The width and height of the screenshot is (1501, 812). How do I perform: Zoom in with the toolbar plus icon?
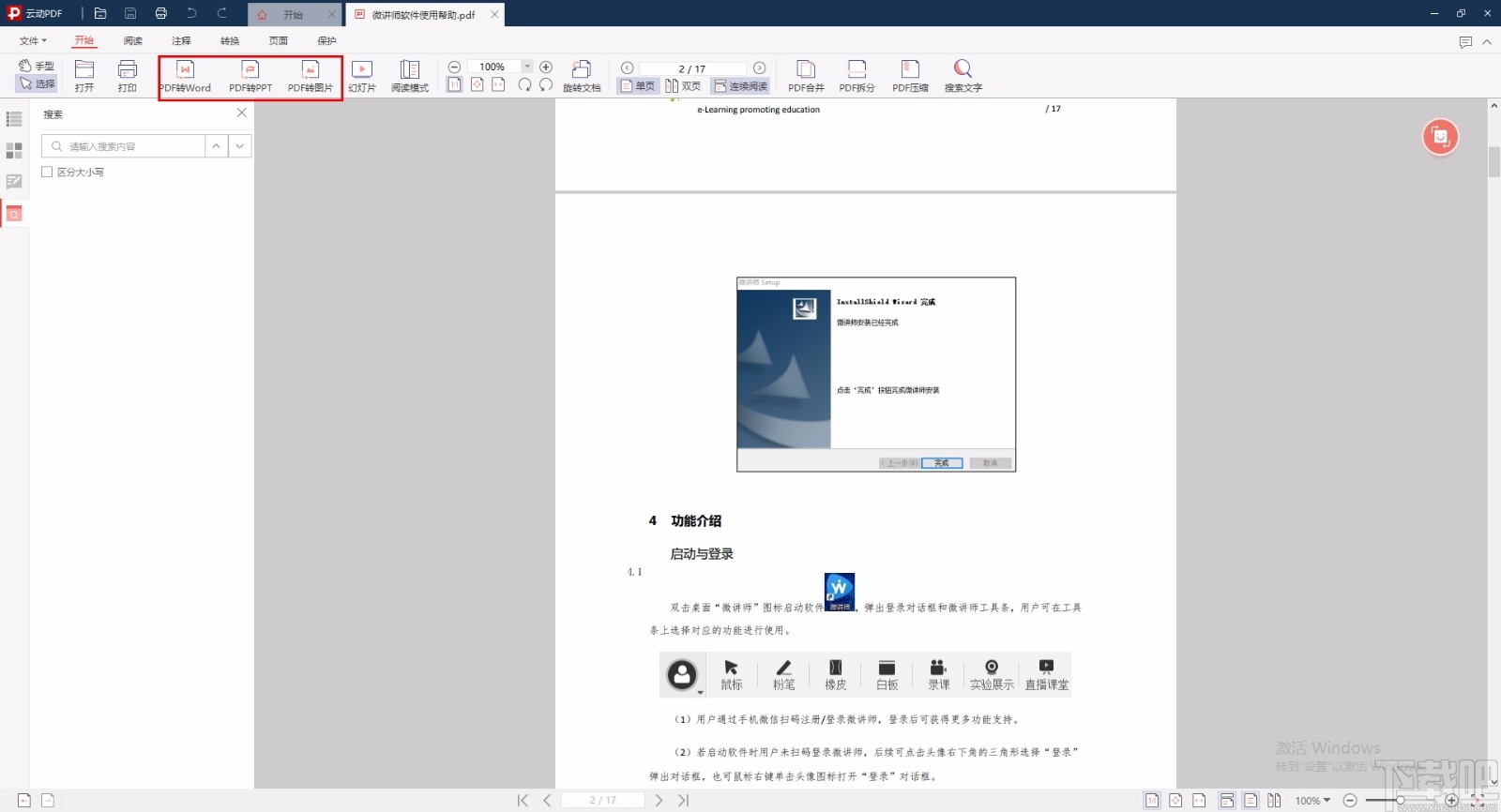point(546,67)
